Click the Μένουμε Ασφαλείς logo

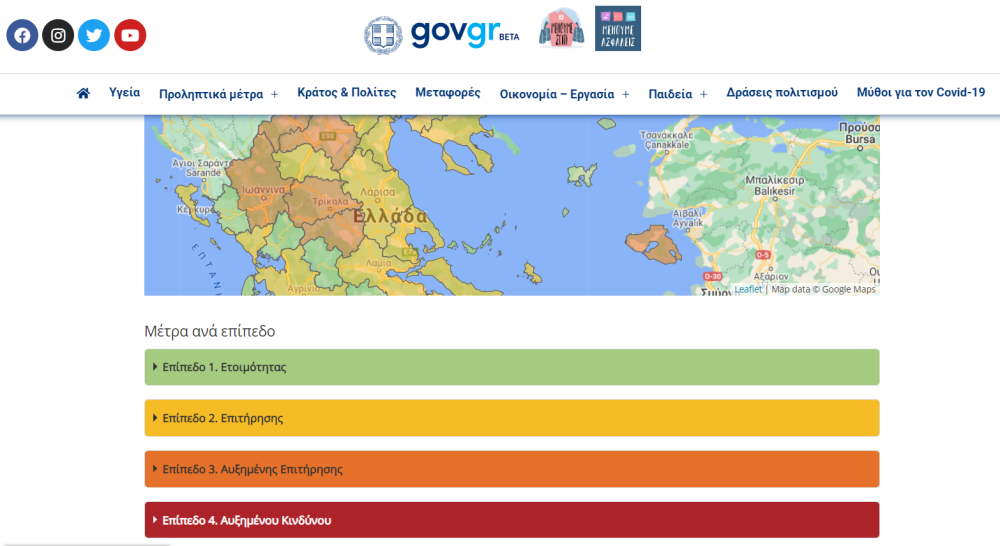coord(618,29)
